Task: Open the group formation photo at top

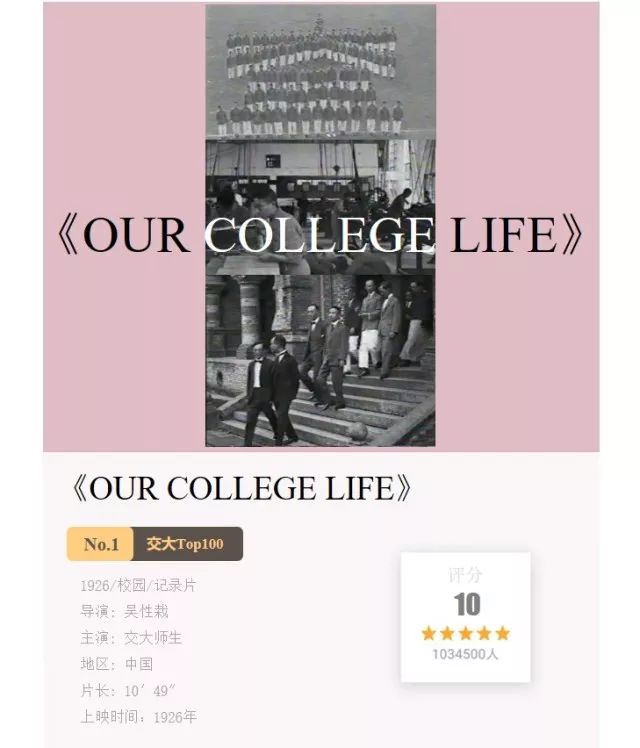Action: 320,72
